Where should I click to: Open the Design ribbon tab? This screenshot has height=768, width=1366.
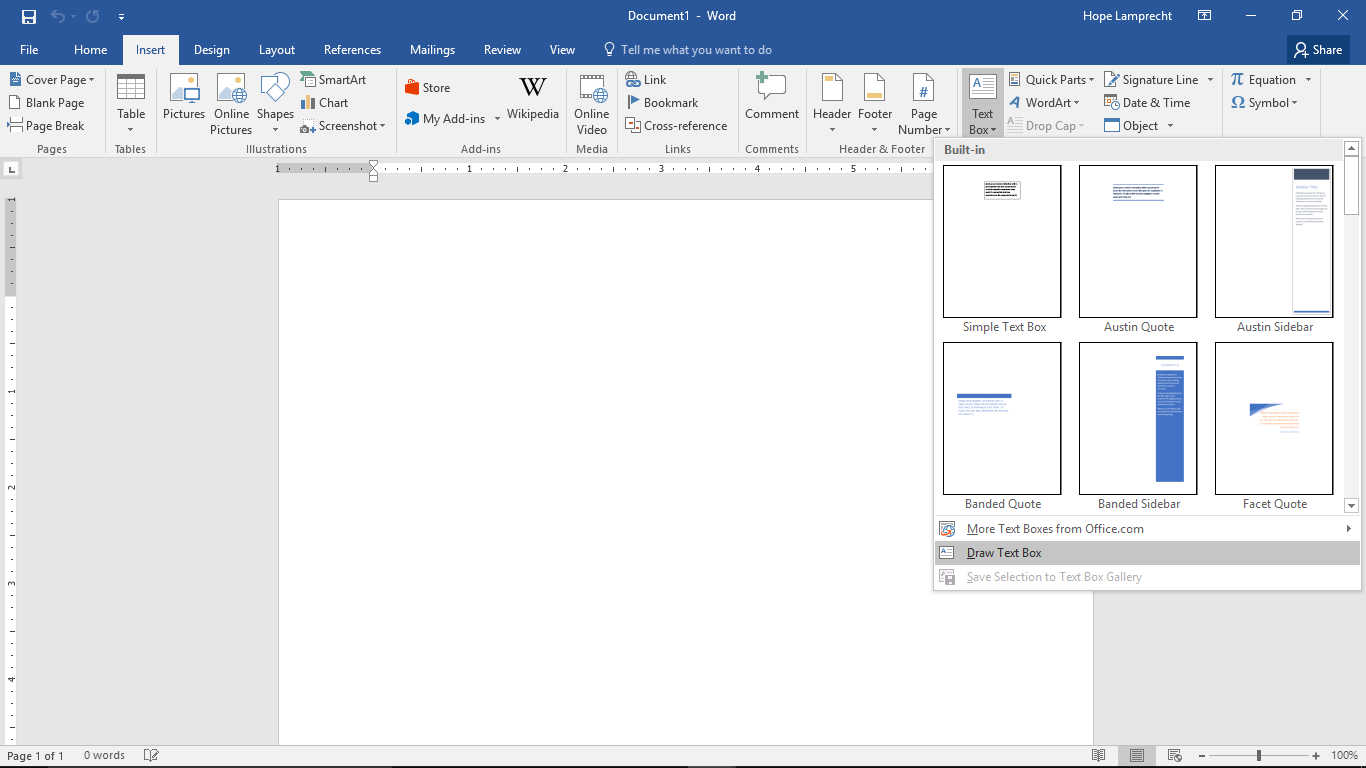point(211,49)
